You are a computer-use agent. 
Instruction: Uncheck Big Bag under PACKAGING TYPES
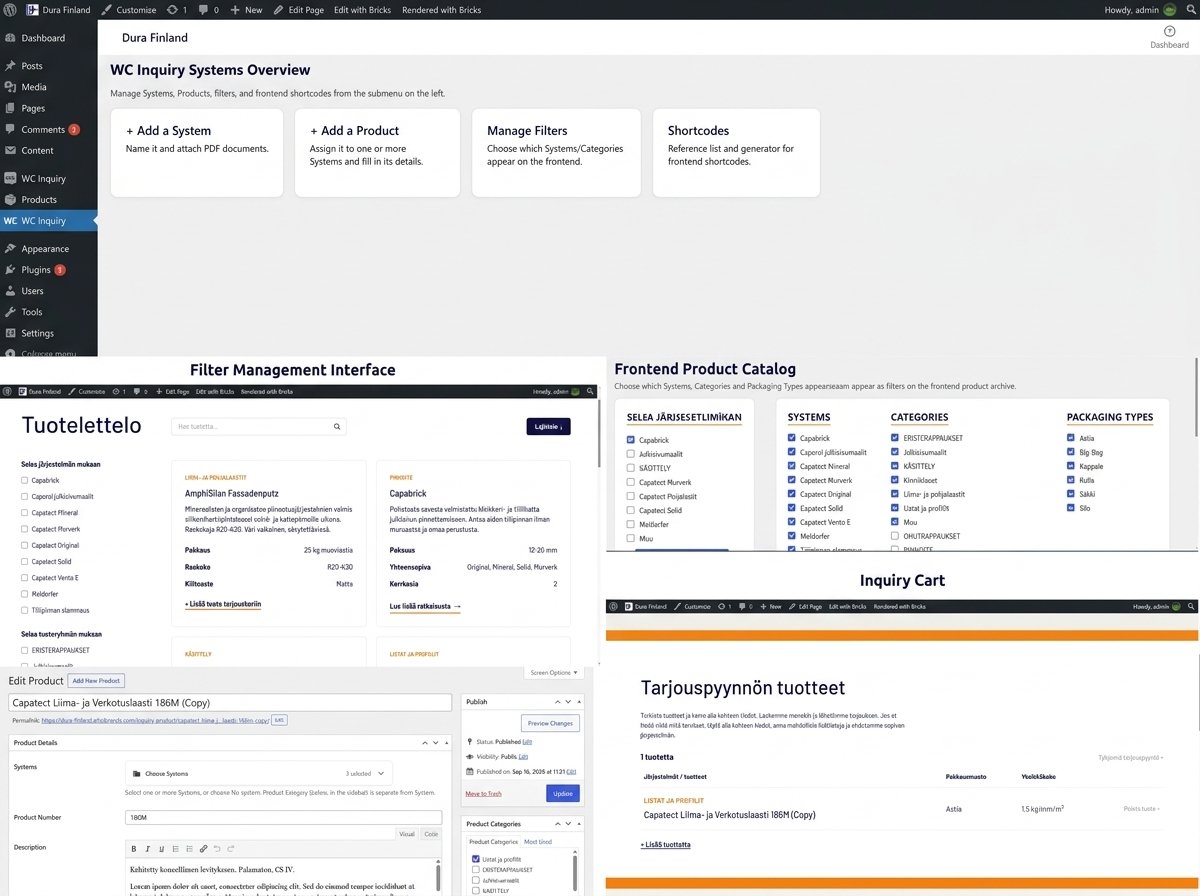click(1070, 452)
